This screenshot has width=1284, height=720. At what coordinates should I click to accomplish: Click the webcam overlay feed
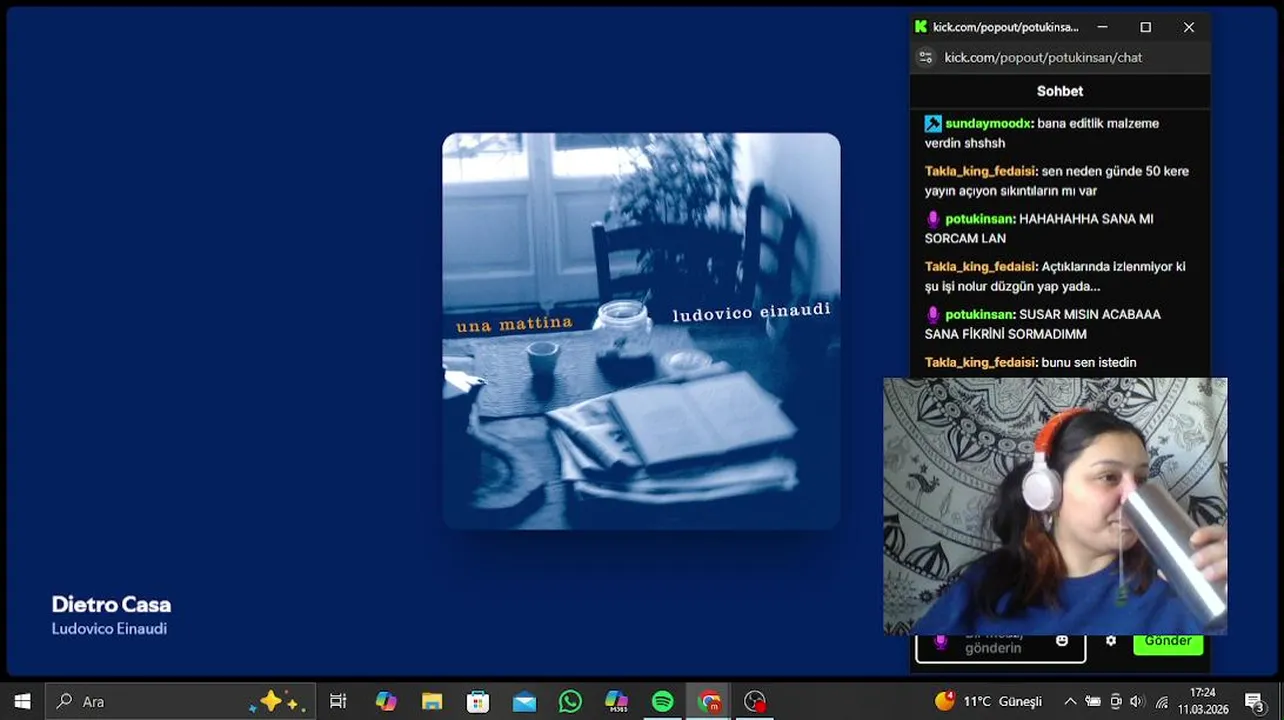pyautogui.click(x=1055, y=506)
